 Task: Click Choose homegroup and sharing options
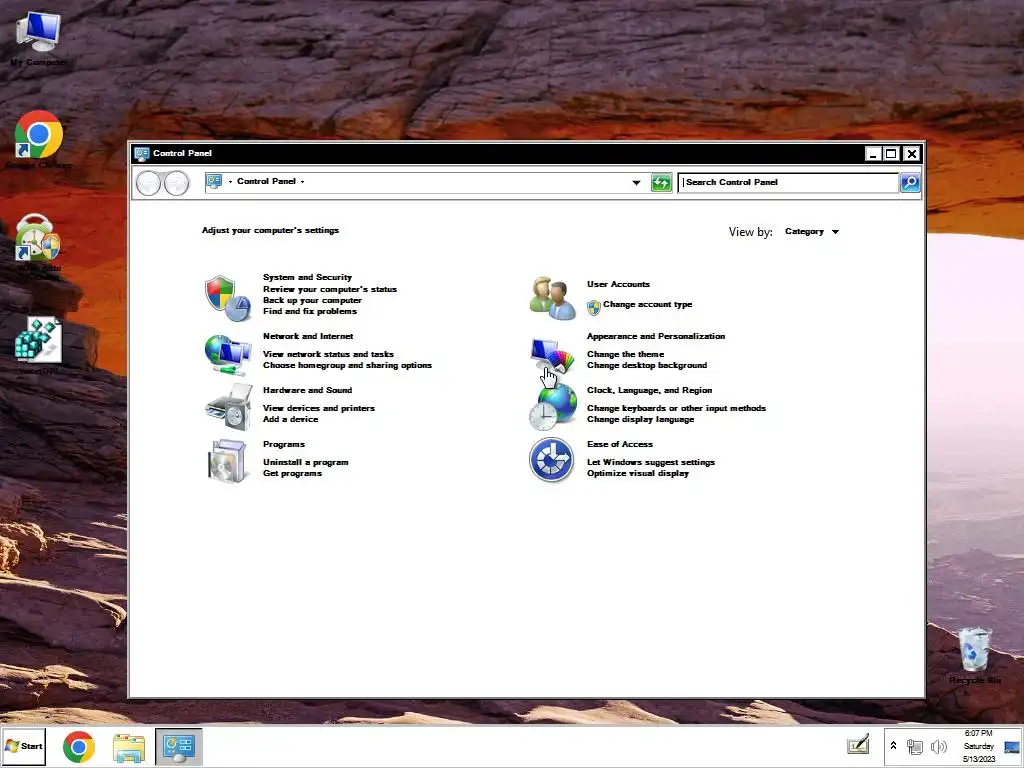point(347,365)
